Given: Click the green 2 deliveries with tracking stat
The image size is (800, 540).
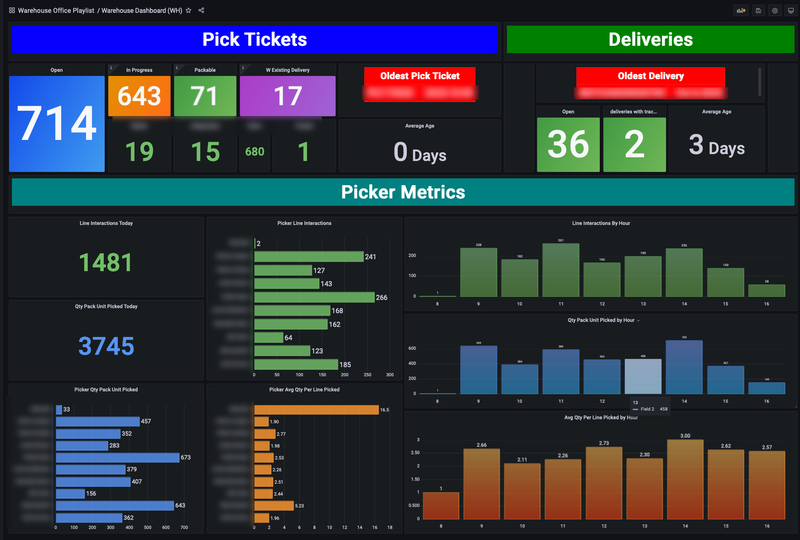Looking at the screenshot, I should coord(634,144).
